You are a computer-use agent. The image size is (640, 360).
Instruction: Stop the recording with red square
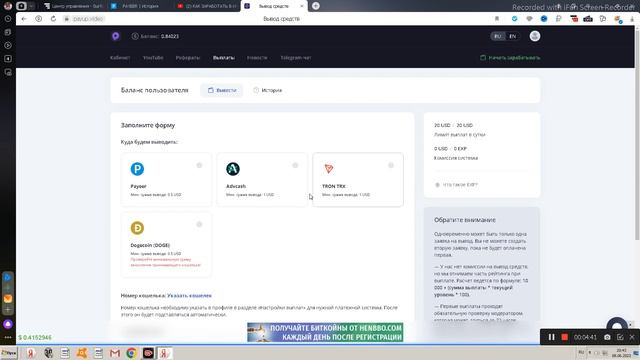click(564, 337)
